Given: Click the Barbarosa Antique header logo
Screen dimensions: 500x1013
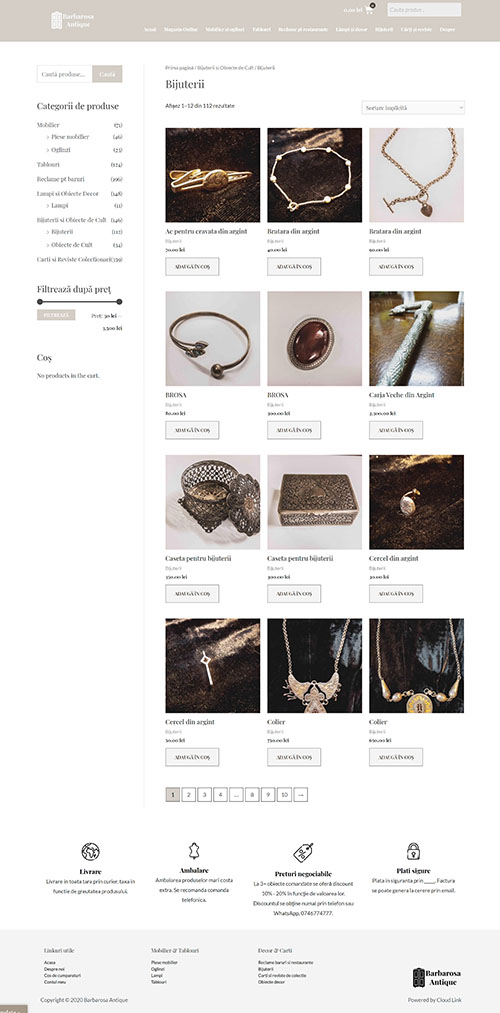Looking at the screenshot, I should click(x=70, y=19).
